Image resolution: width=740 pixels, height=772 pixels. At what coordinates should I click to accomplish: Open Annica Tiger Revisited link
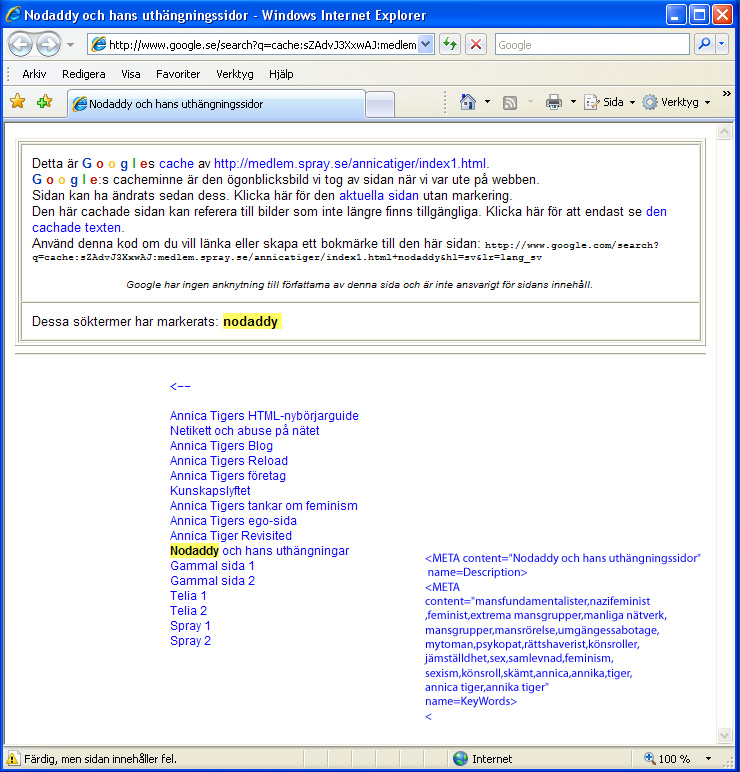click(231, 536)
